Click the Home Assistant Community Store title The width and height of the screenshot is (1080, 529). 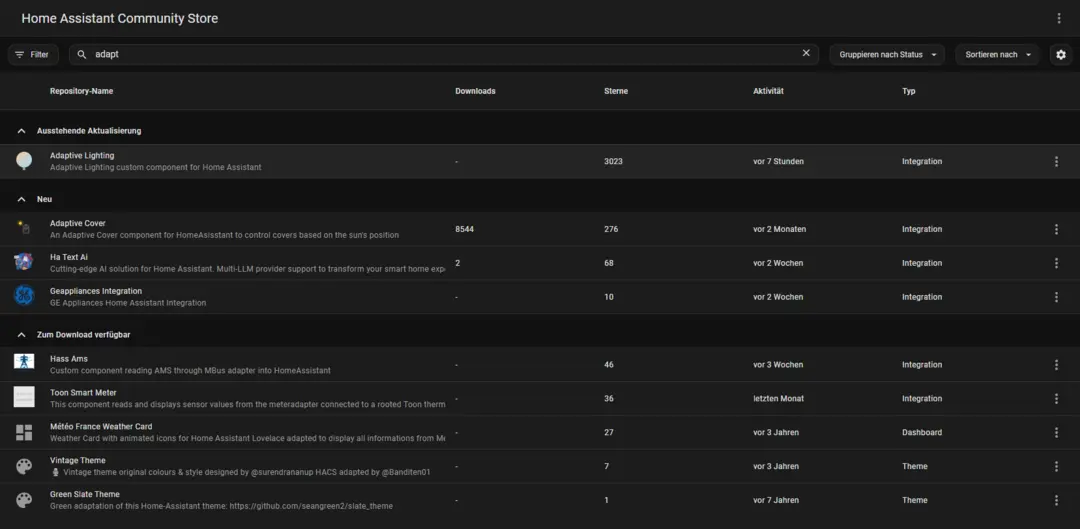click(120, 19)
